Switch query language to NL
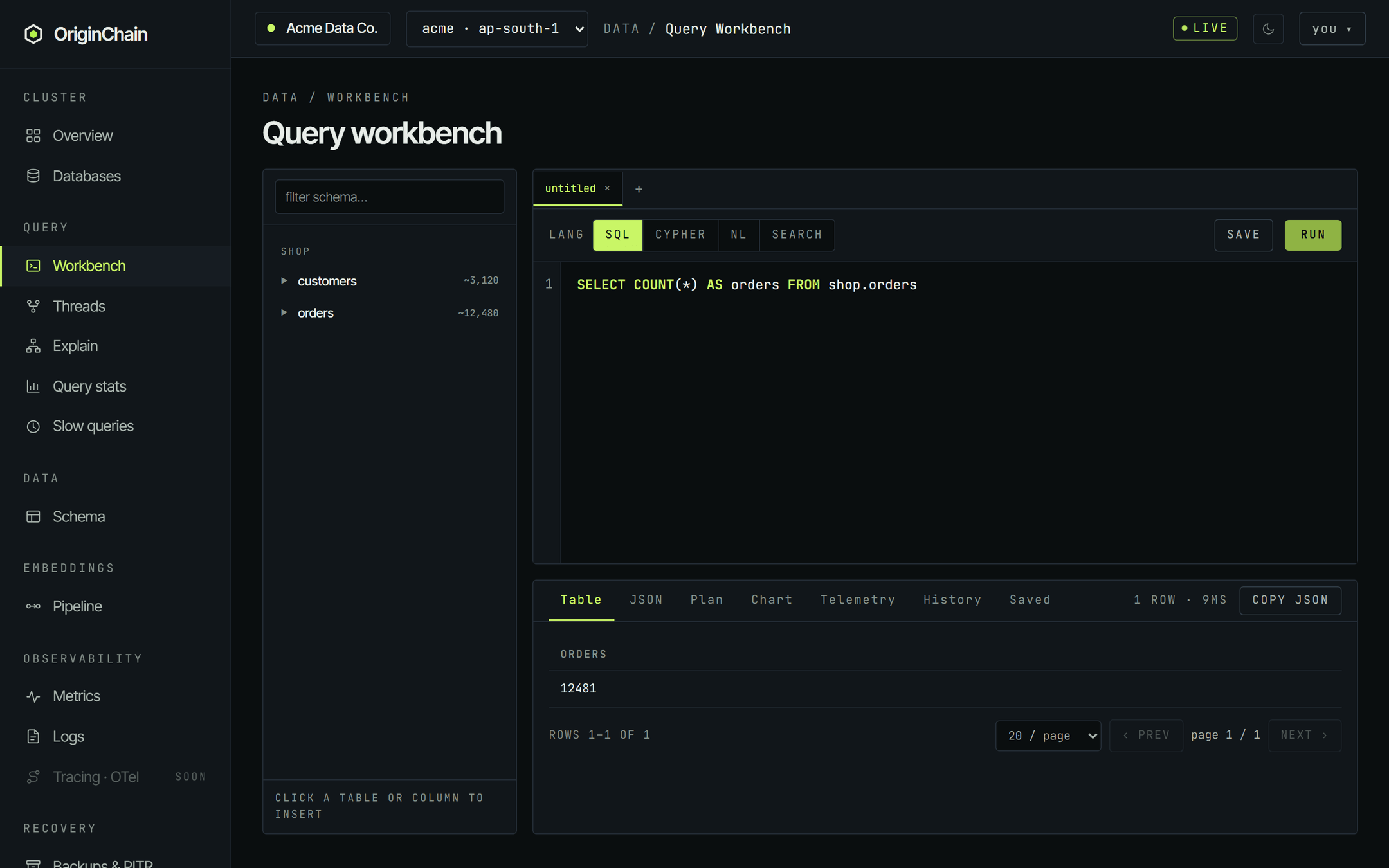Screen dimensions: 1389x868 pyautogui.click(x=739, y=235)
